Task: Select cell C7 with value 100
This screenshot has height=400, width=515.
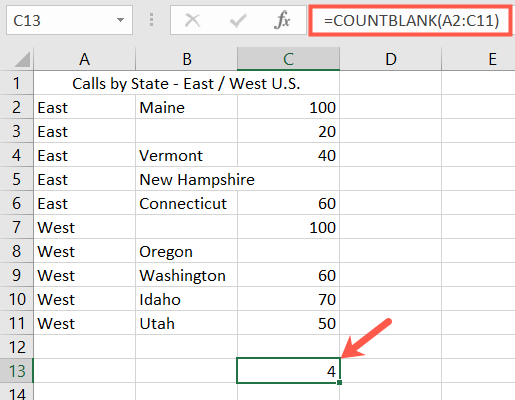Action: pos(288,227)
